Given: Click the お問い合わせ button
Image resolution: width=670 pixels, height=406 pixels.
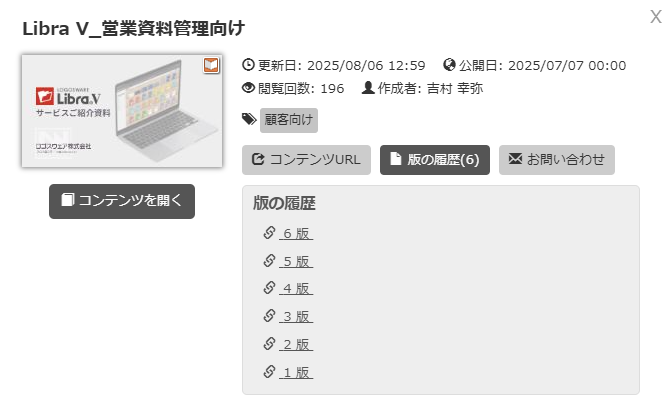Looking at the screenshot, I should [x=557, y=160].
